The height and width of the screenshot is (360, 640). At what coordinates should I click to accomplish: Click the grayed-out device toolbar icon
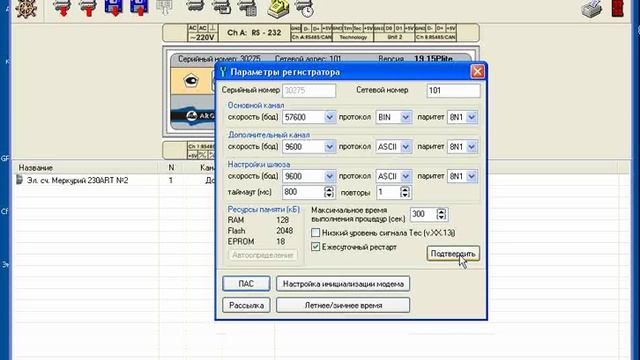click(x=164, y=8)
